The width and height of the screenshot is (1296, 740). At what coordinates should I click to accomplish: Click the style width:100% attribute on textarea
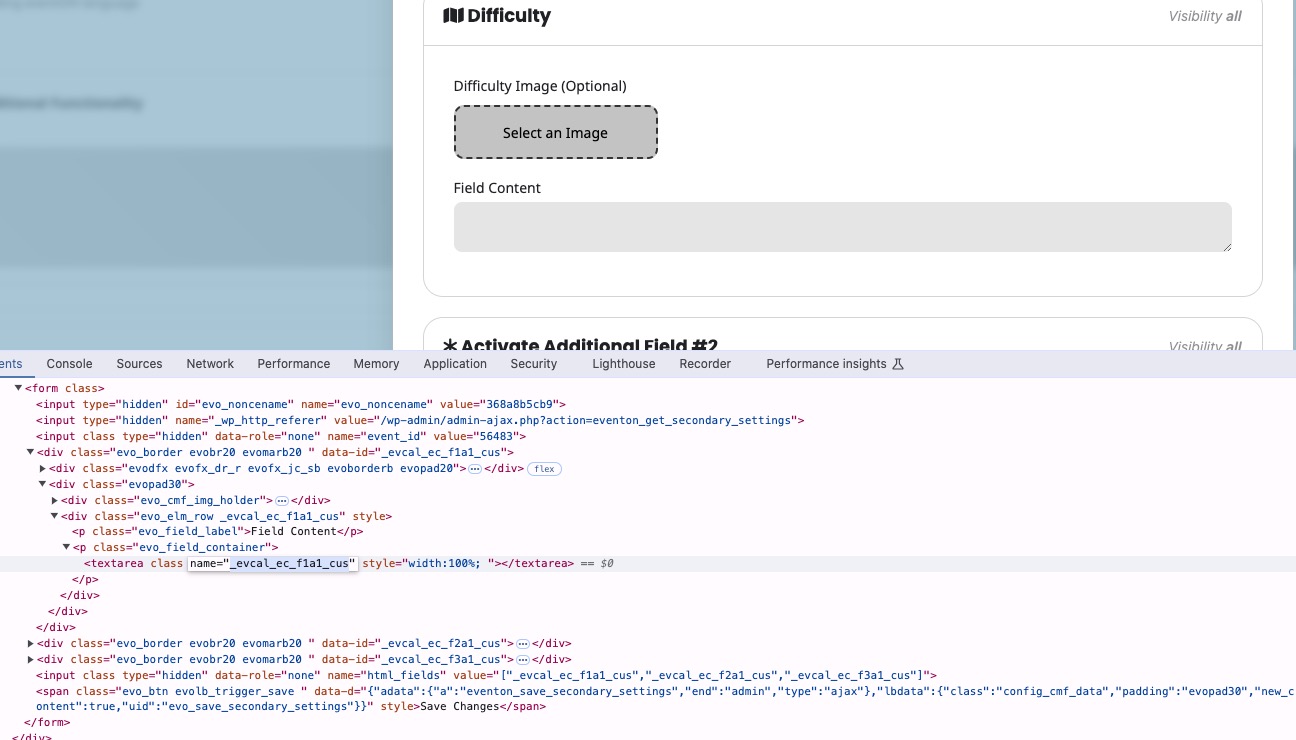(428, 564)
